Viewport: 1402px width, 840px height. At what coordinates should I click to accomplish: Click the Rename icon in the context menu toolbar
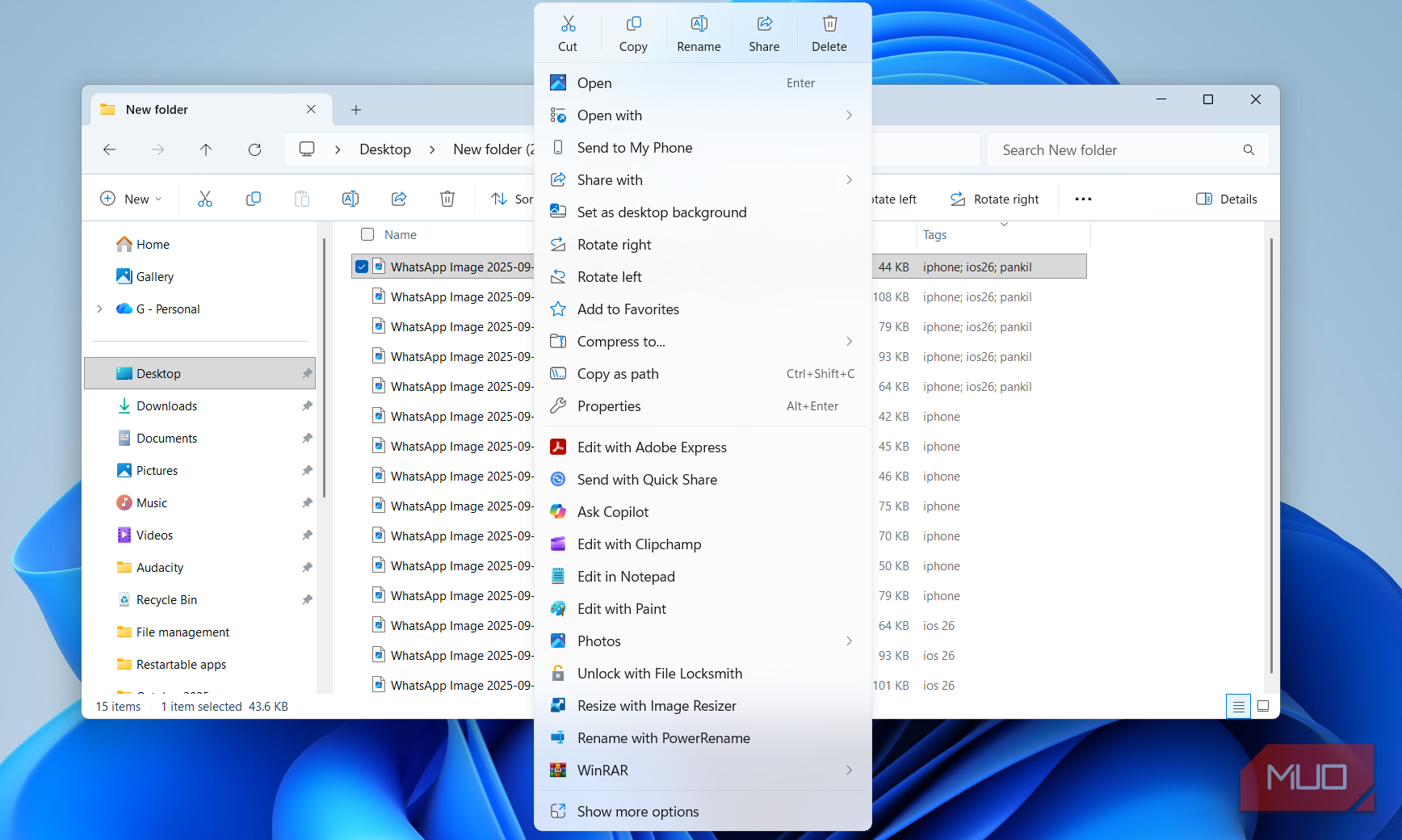tap(699, 31)
